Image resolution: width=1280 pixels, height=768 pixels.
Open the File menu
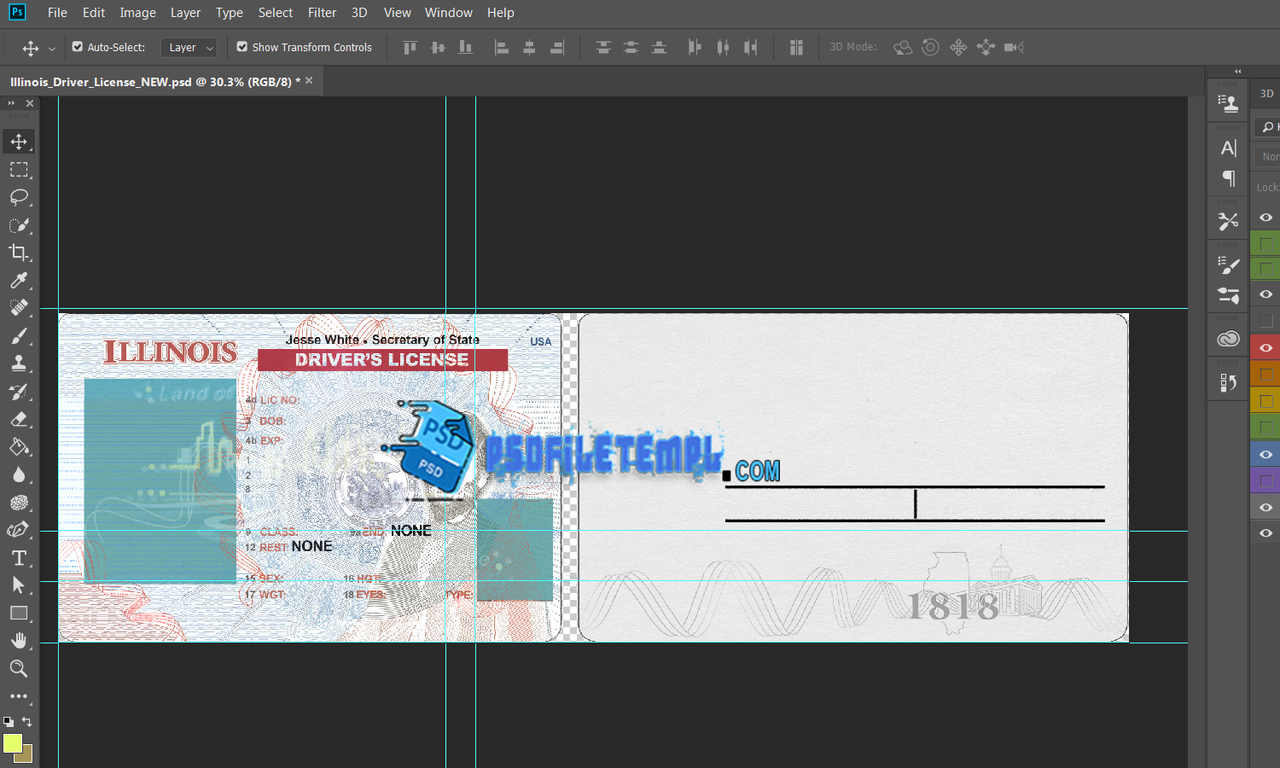pyautogui.click(x=58, y=13)
